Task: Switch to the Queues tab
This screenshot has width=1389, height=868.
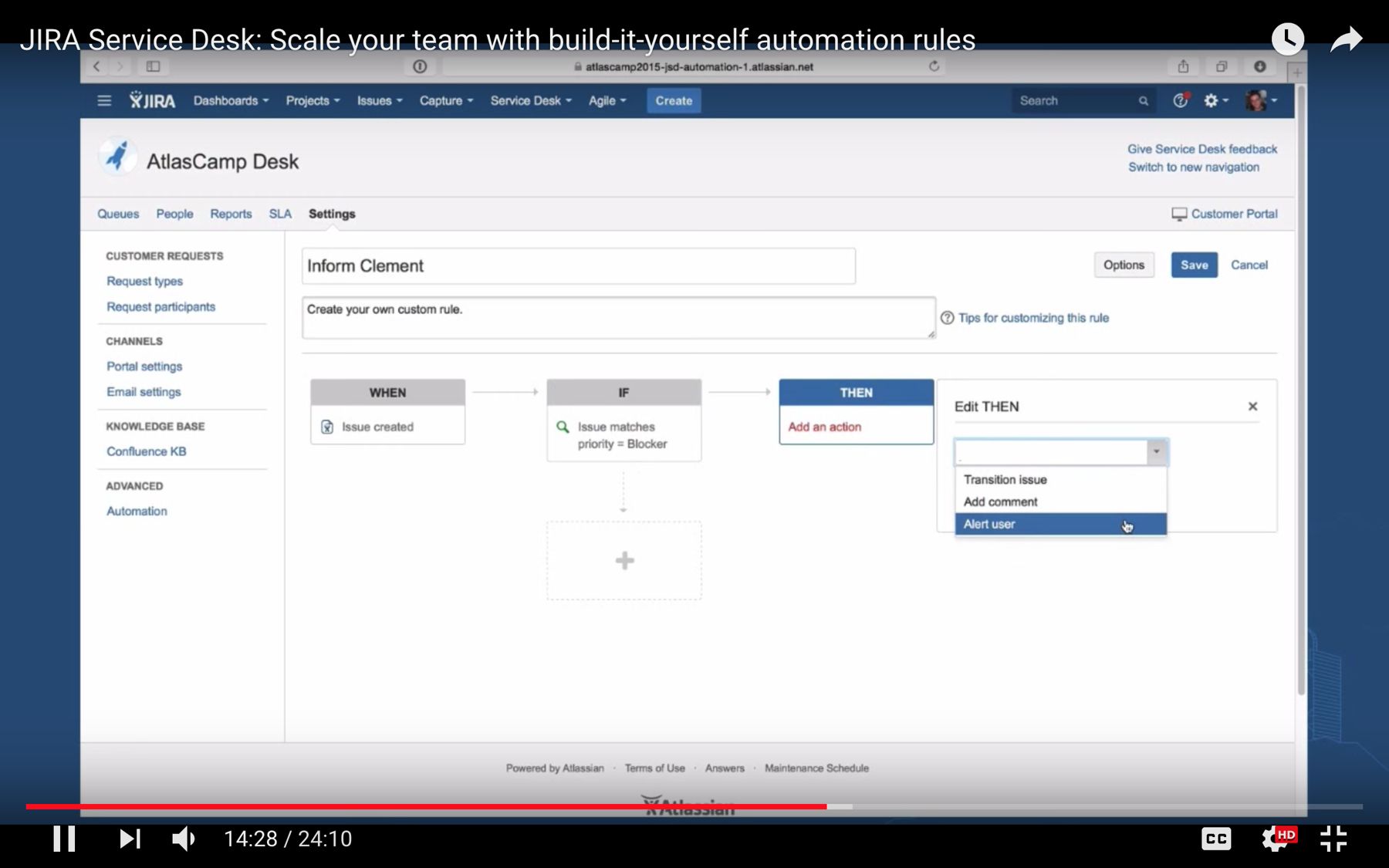Action: (x=118, y=214)
